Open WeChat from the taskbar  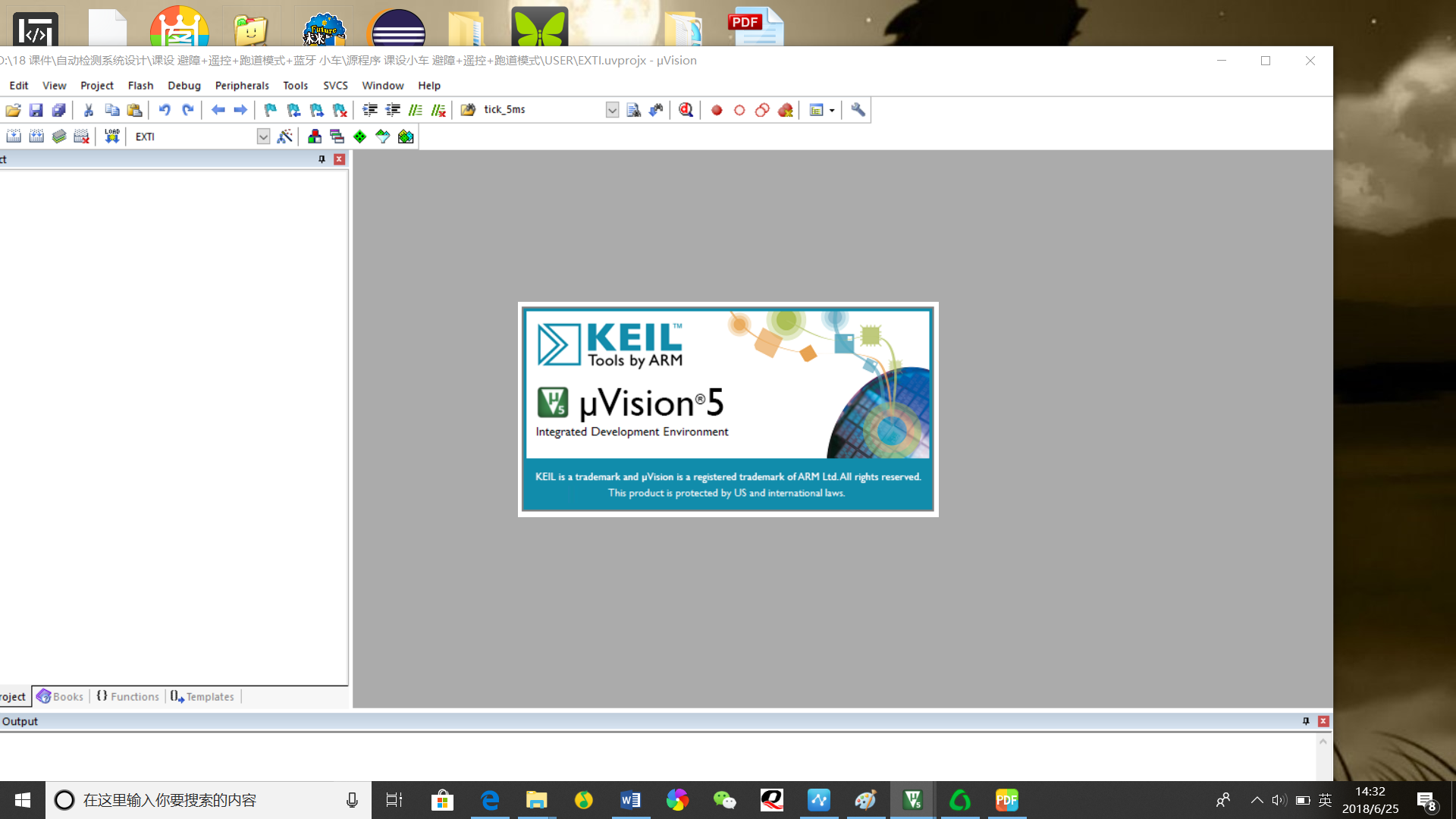point(725,800)
